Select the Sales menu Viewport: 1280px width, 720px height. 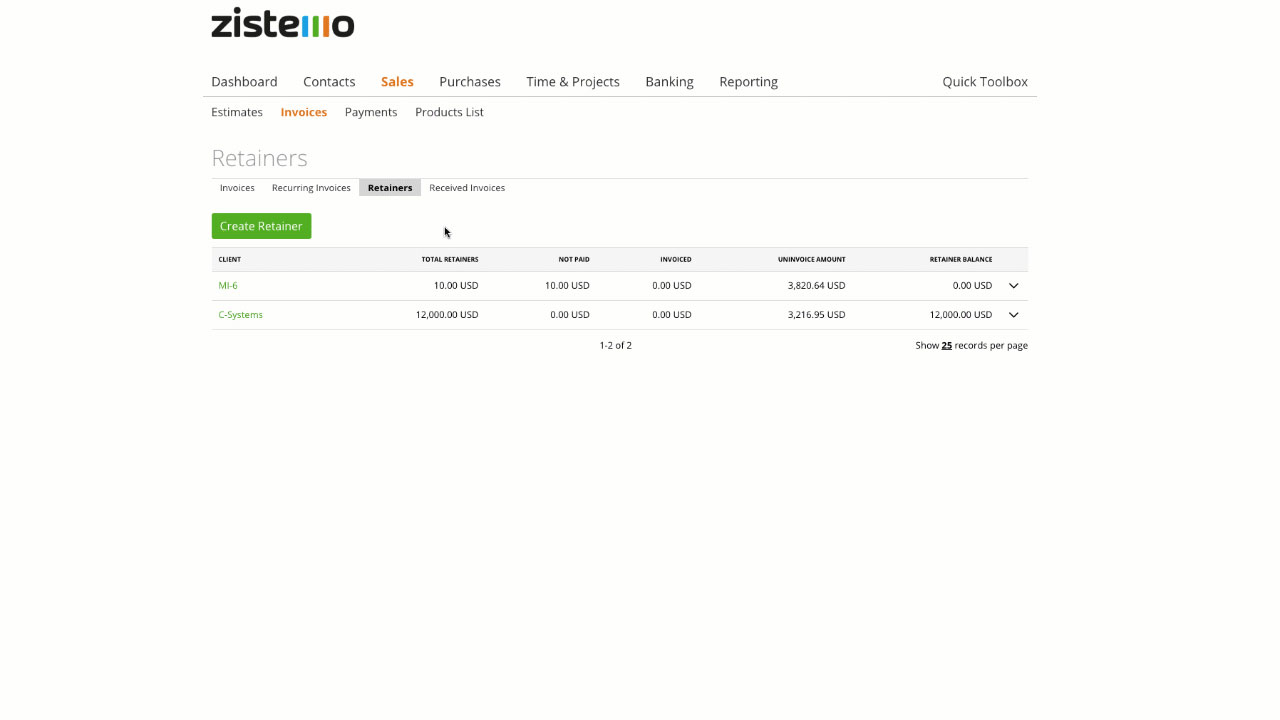pyautogui.click(x=397, y=82)
